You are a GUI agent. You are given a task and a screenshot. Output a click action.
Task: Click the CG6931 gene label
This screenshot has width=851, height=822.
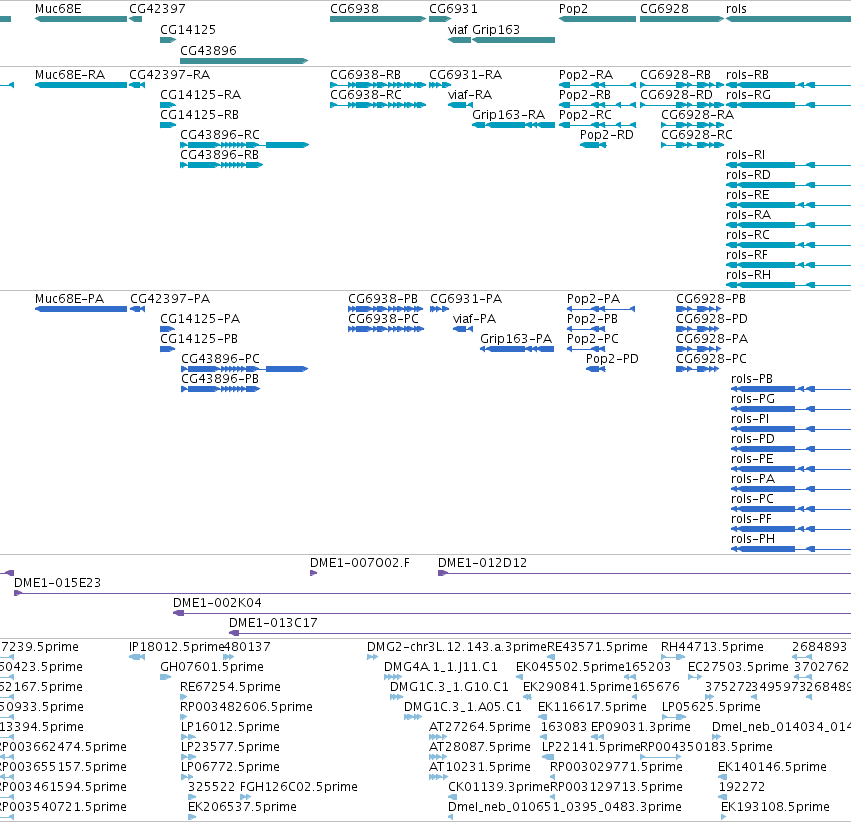453,9
